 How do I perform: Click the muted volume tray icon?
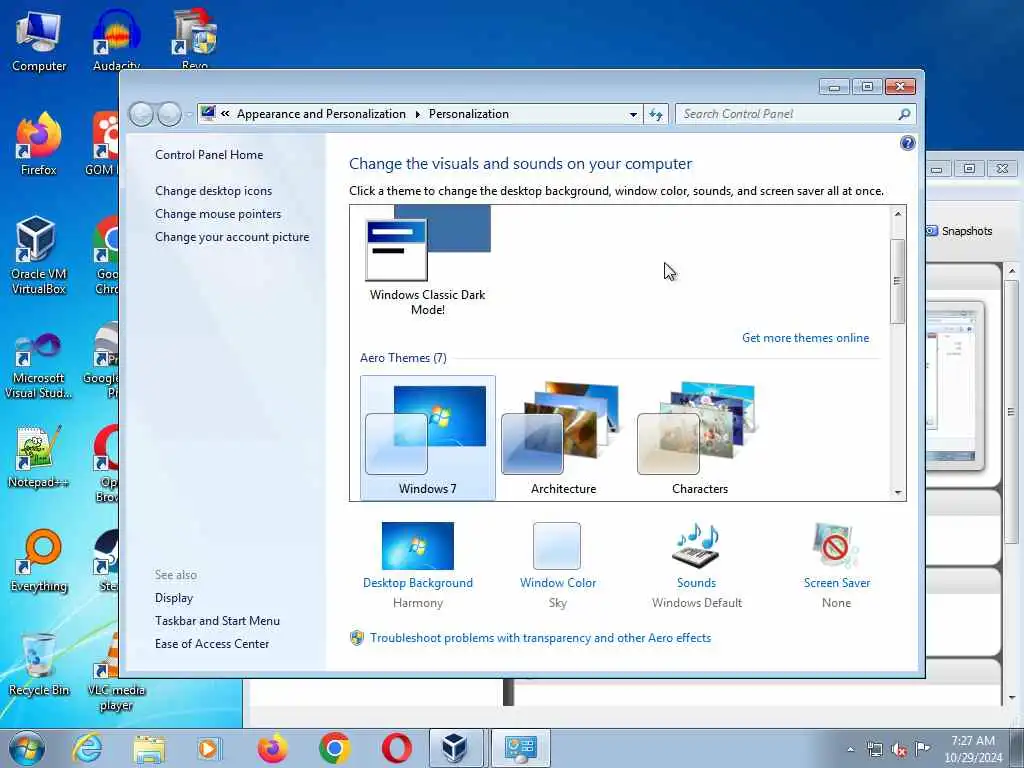click(899, 750)
